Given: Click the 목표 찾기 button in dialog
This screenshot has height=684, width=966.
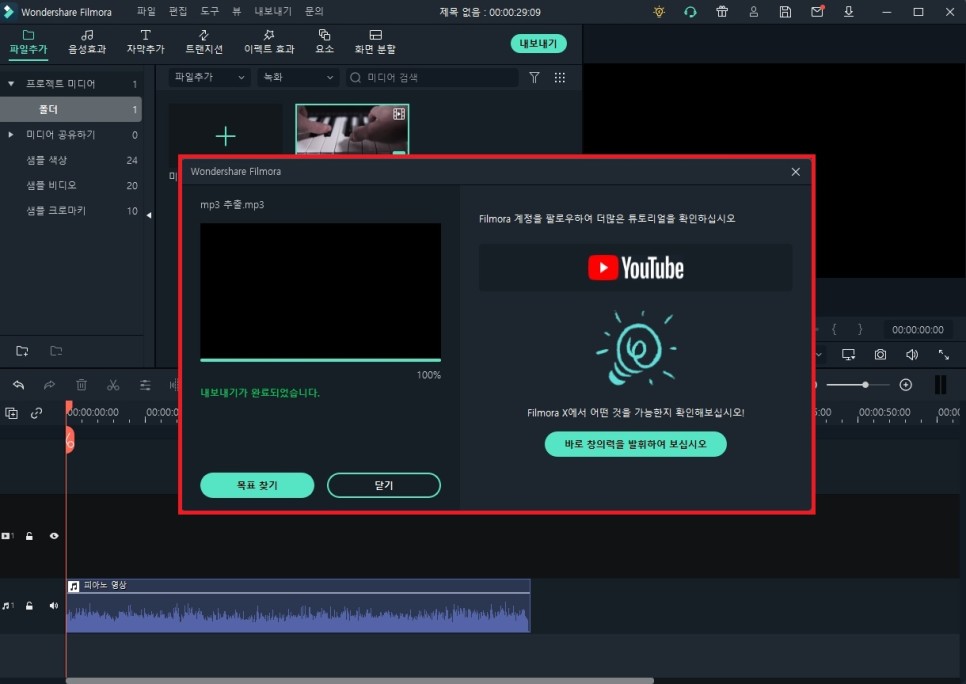Looking at the screenshot, I should 257,486.
